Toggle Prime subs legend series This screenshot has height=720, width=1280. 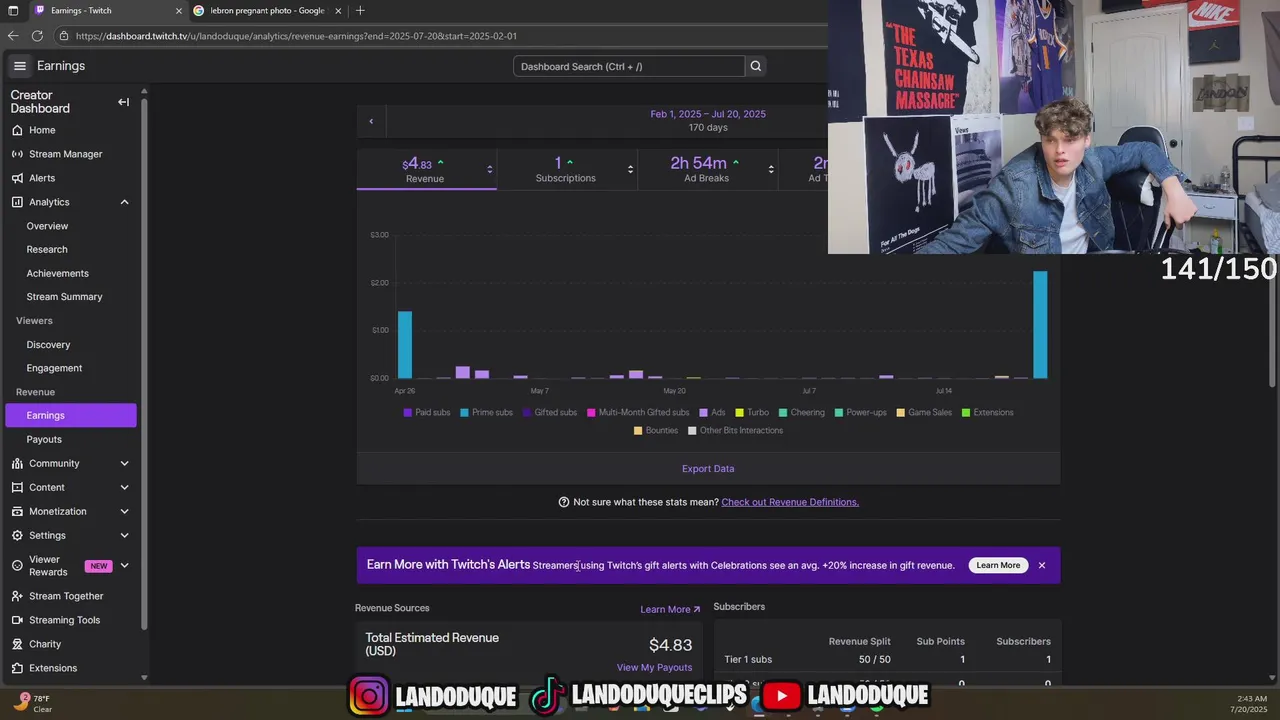pyautogui.click(x=486, y=412)
